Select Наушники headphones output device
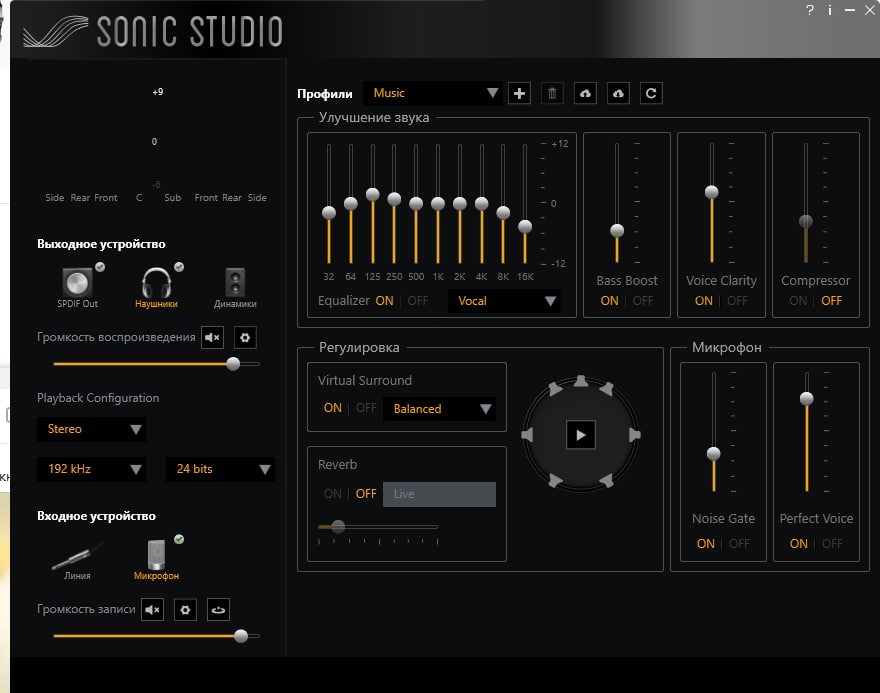The width and height of the screenshot is (880, 693). point(157,287)
